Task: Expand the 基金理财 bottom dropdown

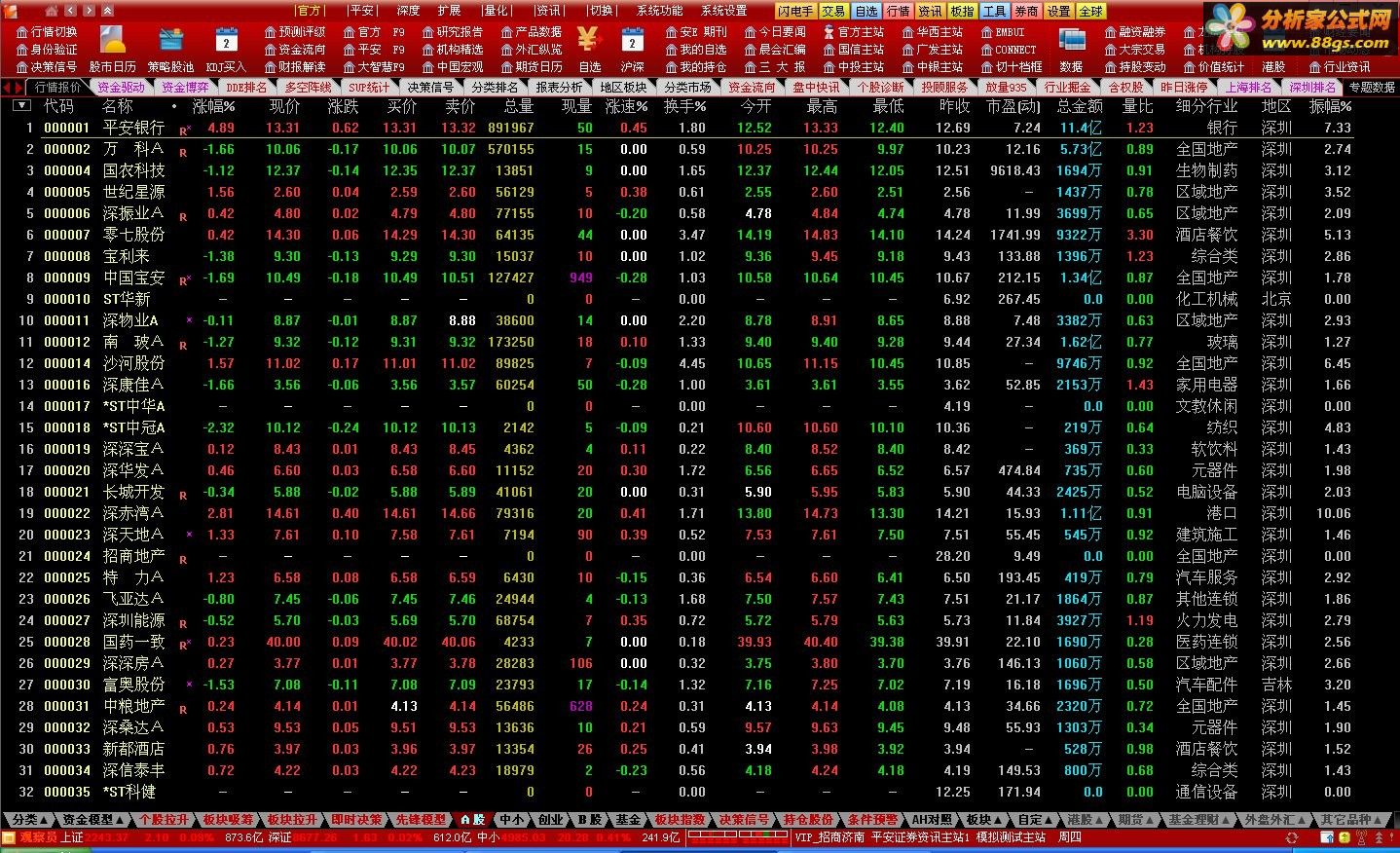Action: point(1200,820)
